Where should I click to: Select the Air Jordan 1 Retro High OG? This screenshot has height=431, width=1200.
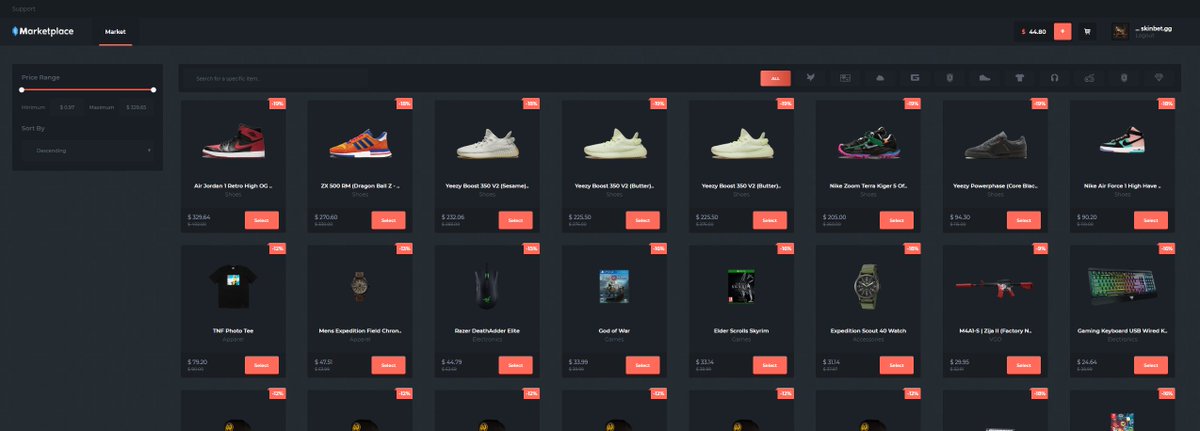262,220
